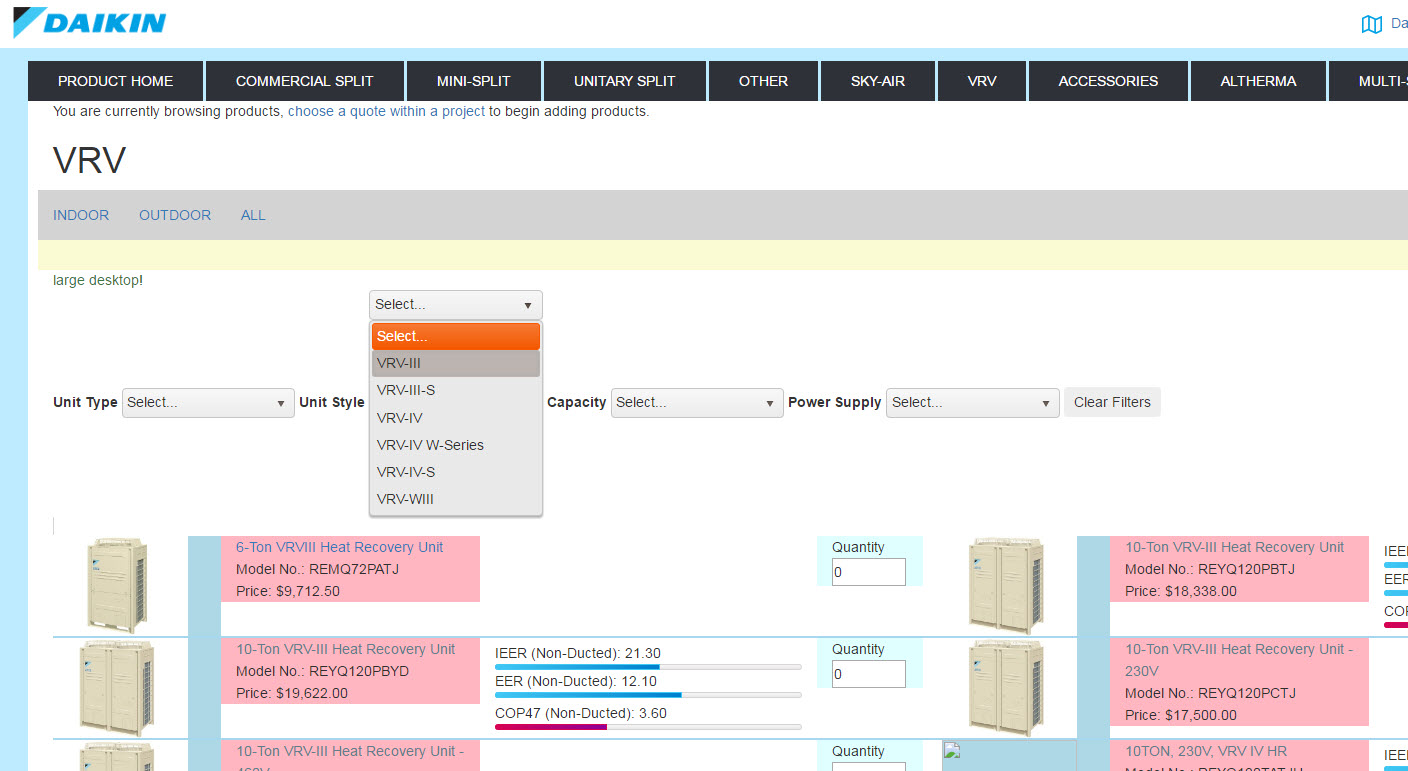Open the 6-Ton VRVIII Heat Recovery Unit link
Viewport: 1408px width, 771px height.
coord(339,547)
